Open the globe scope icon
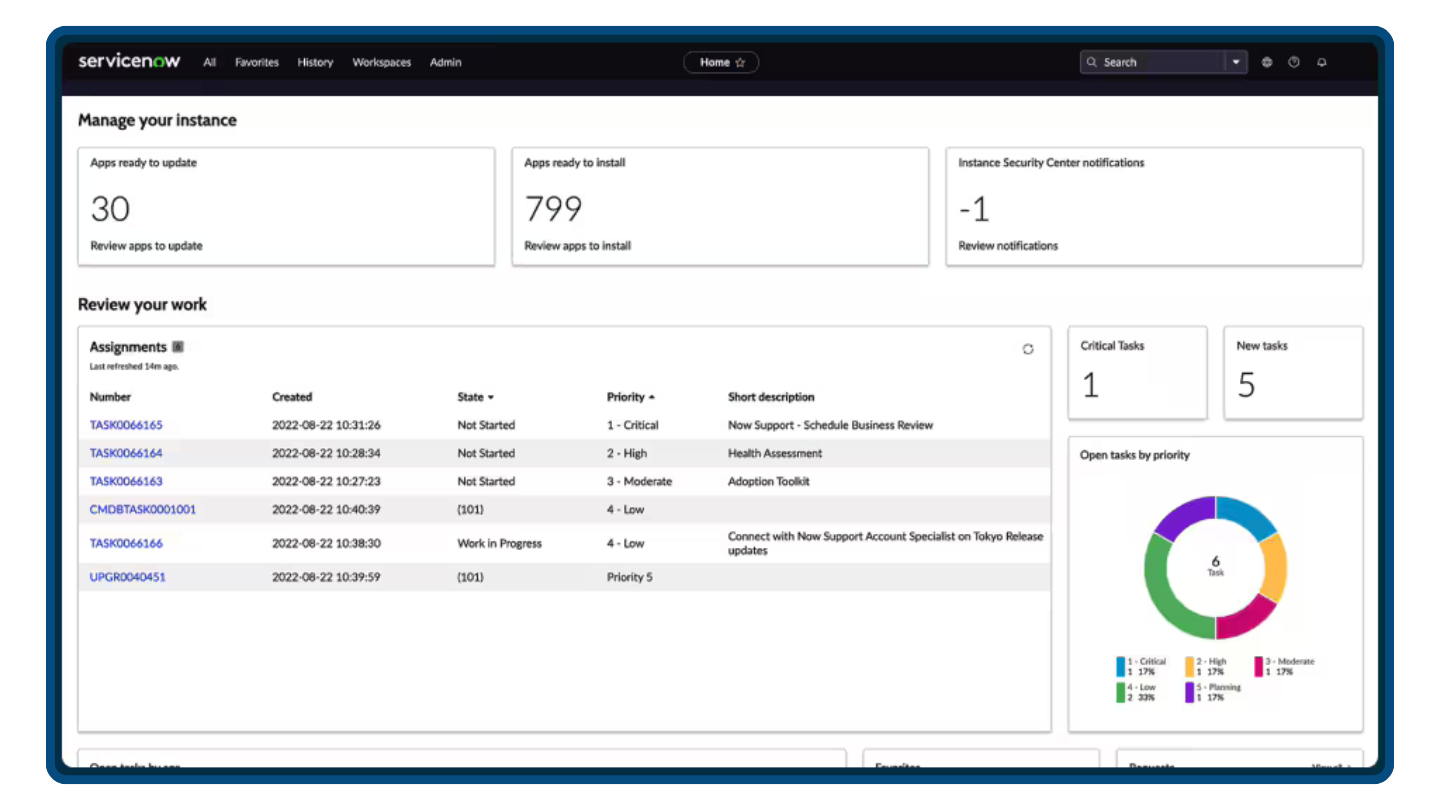Viewport: 1440px width, 810px height. pyautogui.click(x=1267, y=62)
